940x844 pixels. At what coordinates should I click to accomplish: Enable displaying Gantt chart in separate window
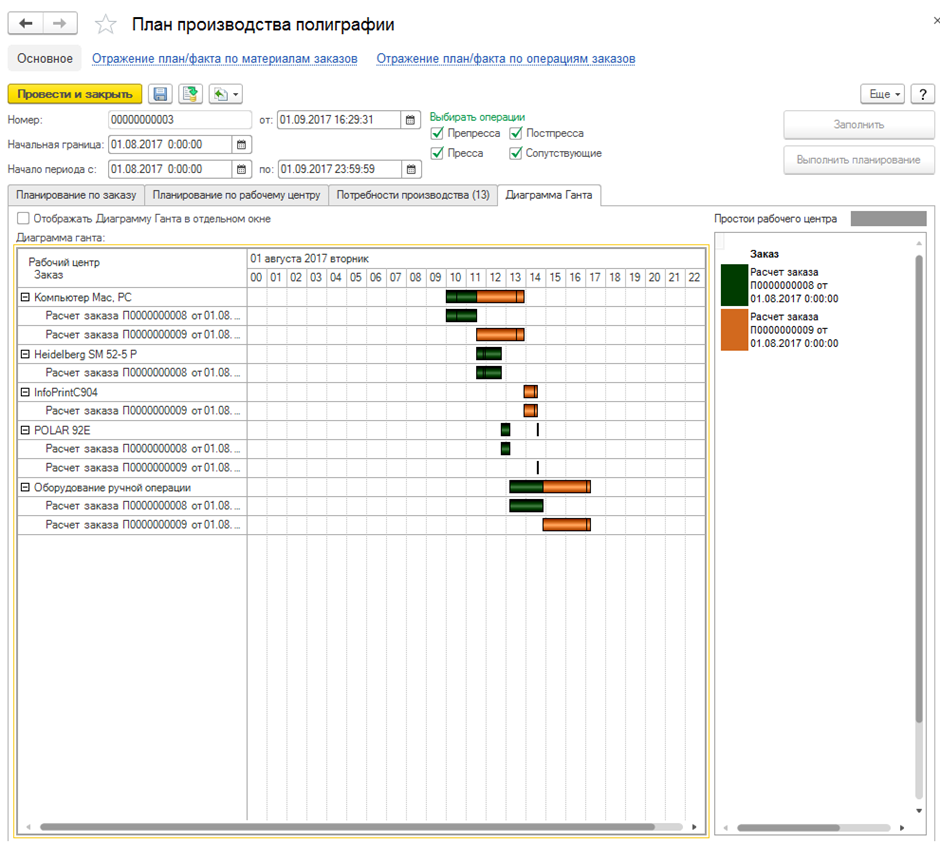[24, 218]
